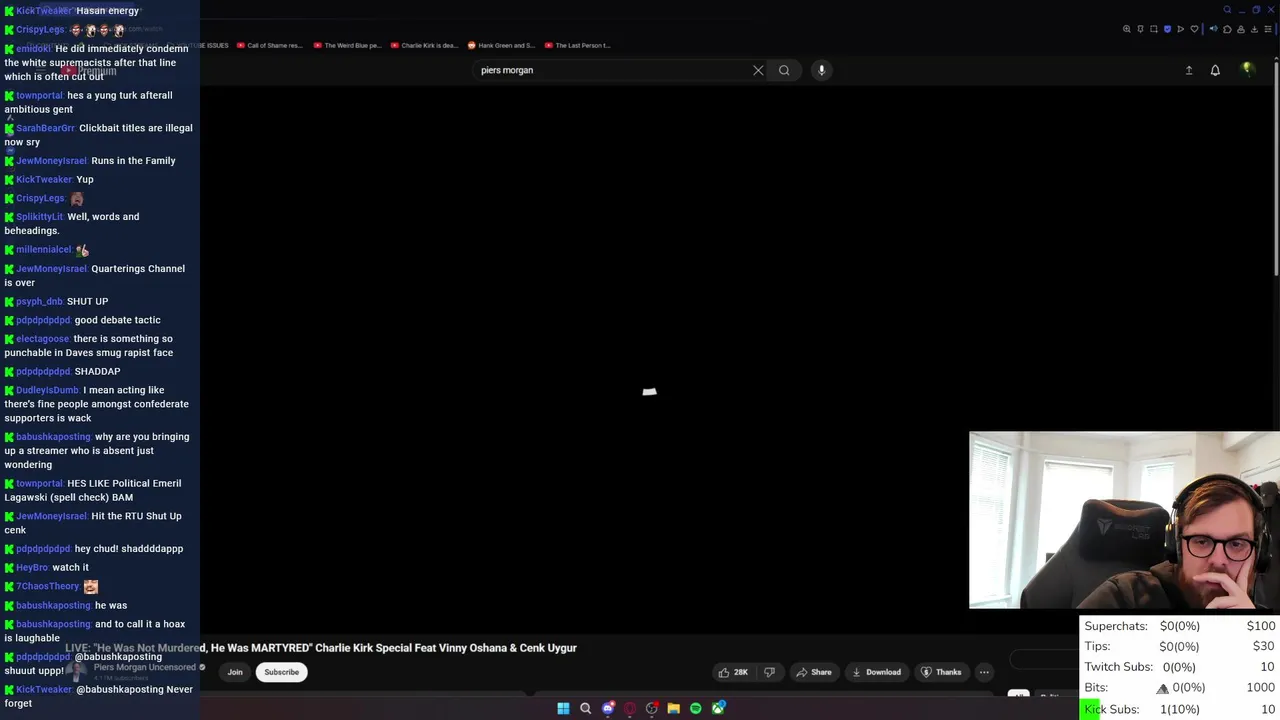Click the browser tab search icon
This screenshot has width=1280, height=720.
click(1227, 10)
